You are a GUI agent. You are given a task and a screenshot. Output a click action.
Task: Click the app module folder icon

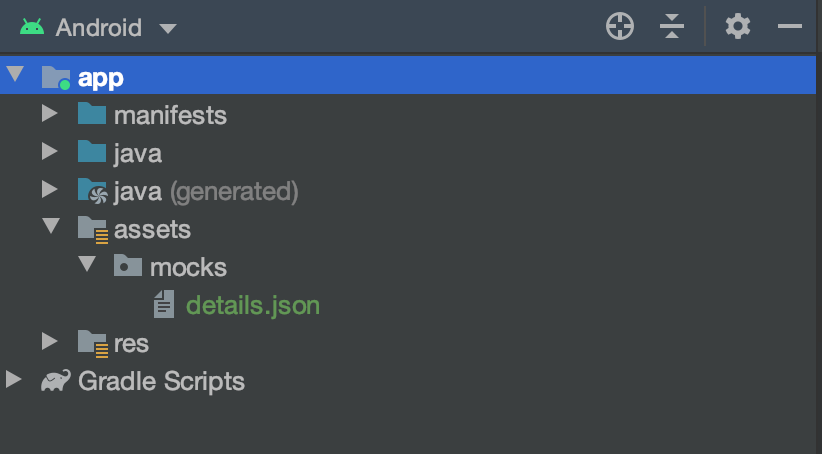tap(56, 78)
